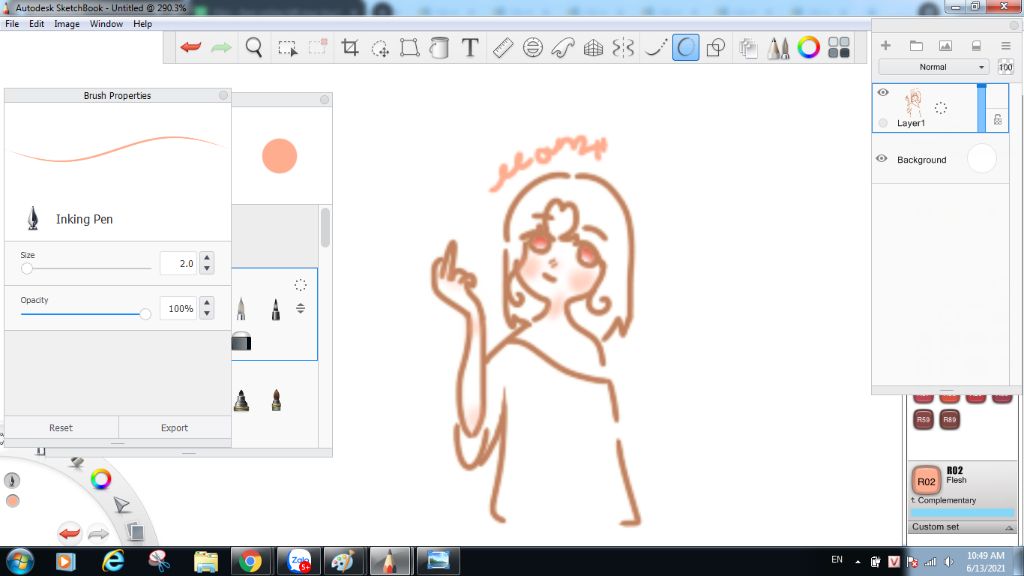Select the Layer1 thumbnail
Screen dimensions: 1024x576
pos(913,103)
